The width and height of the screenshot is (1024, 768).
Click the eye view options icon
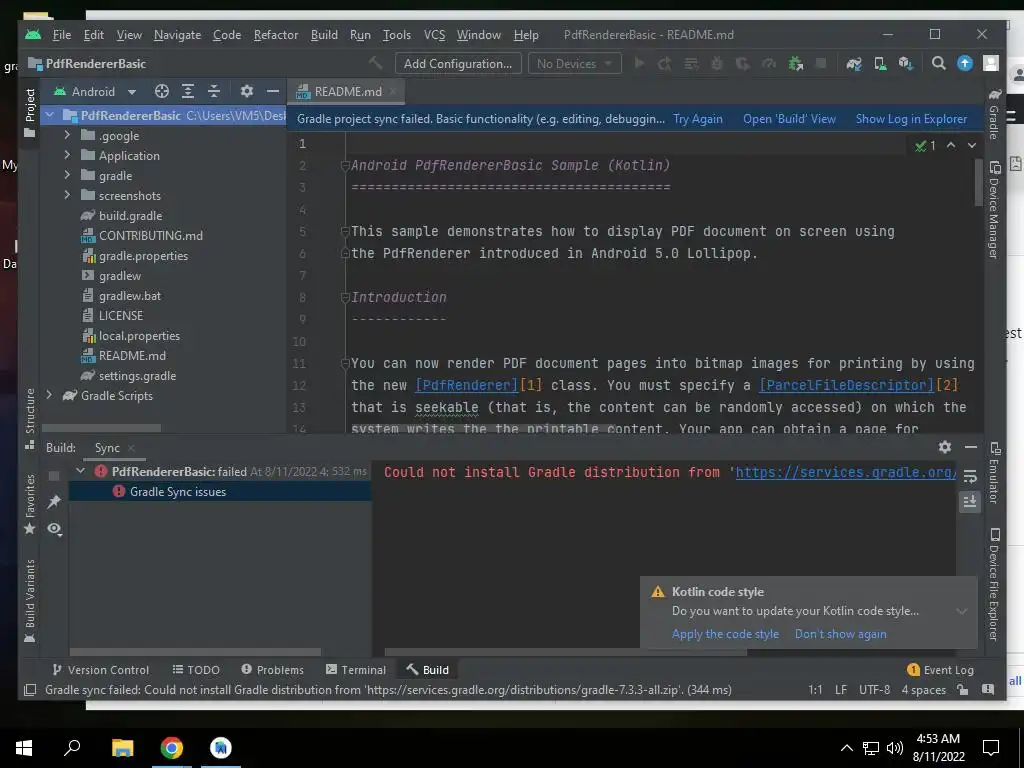[x=54, y=528]
